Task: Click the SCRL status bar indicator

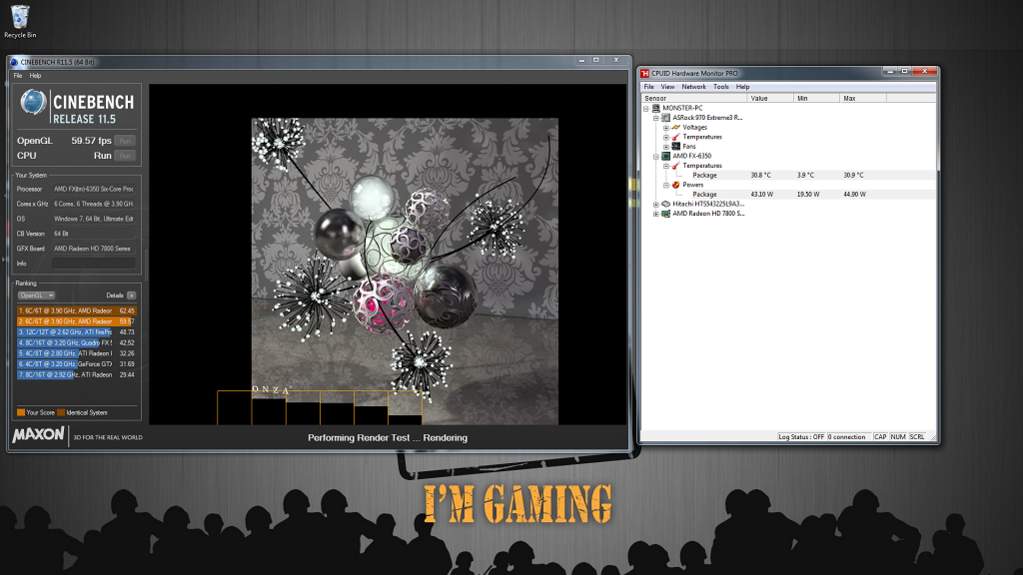Action: pyautogui.click(x=917, y=437)
